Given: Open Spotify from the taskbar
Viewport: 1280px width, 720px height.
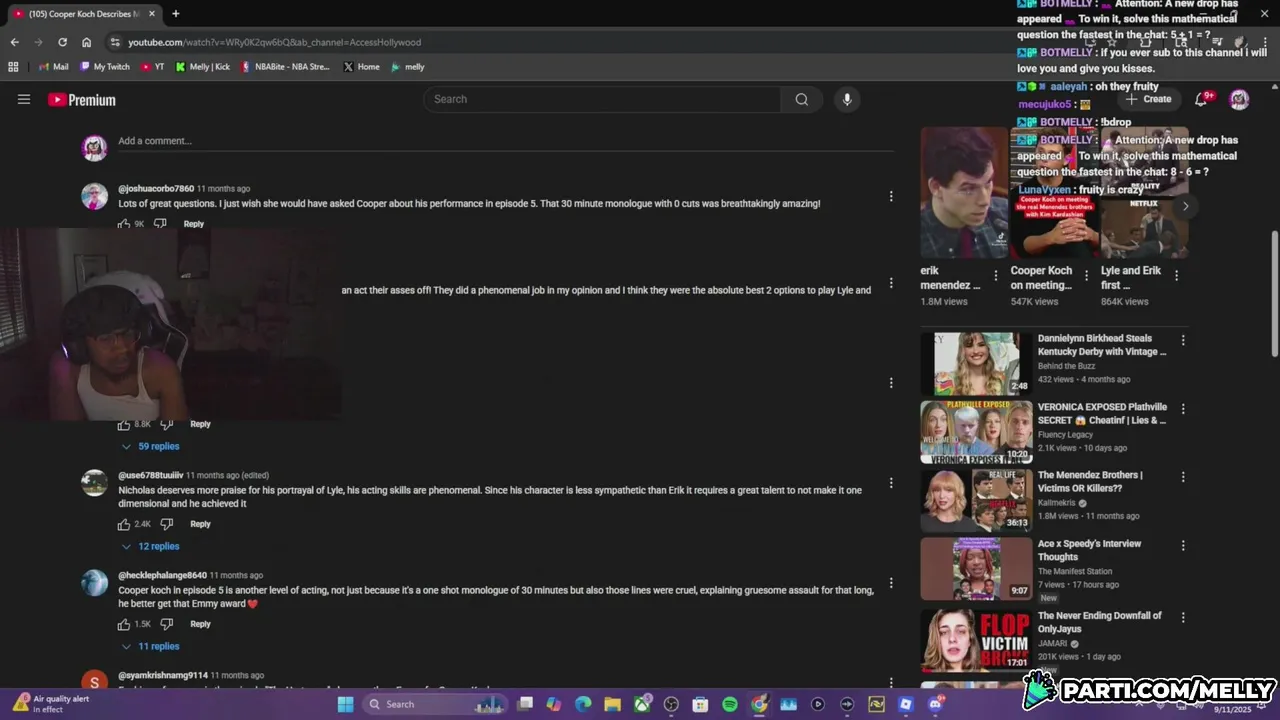Looking at the screenshot, I should (730, 704).
